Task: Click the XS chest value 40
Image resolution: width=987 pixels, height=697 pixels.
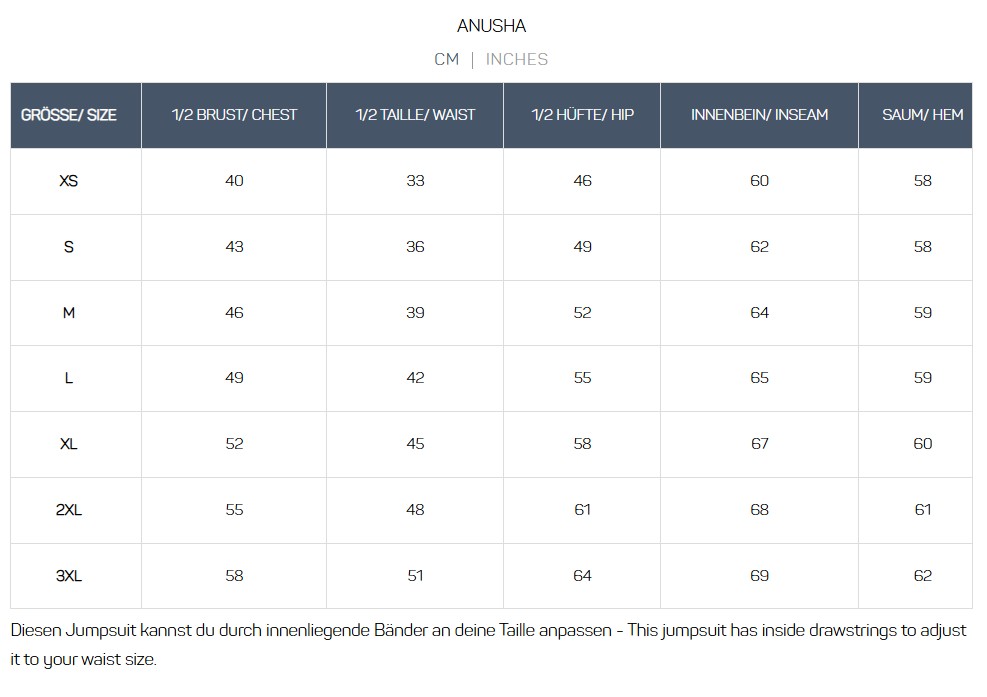Action: 234,181
